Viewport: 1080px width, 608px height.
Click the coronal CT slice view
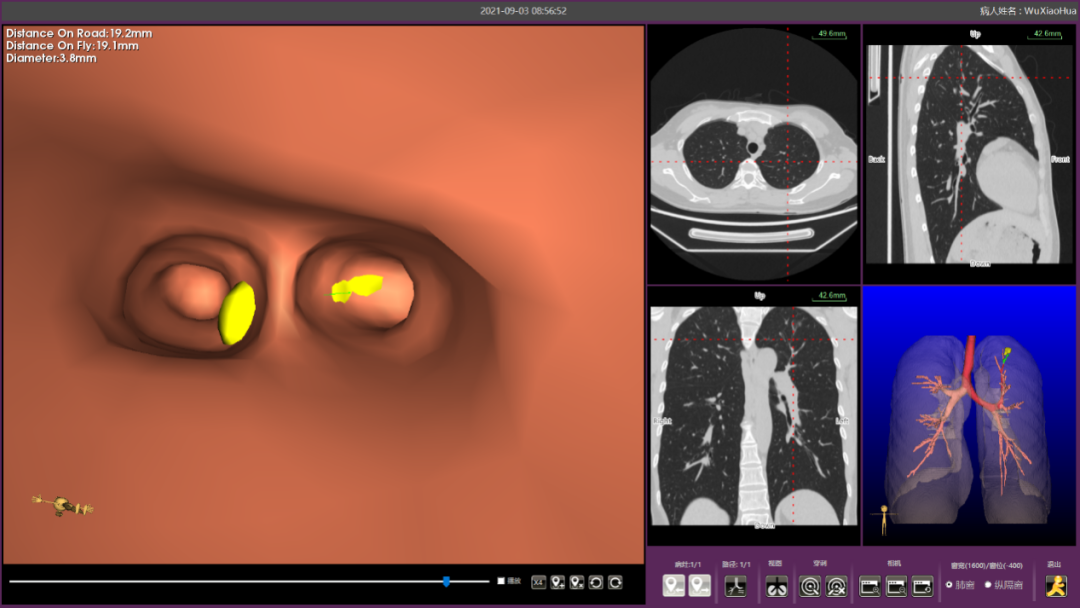point(754,416)
